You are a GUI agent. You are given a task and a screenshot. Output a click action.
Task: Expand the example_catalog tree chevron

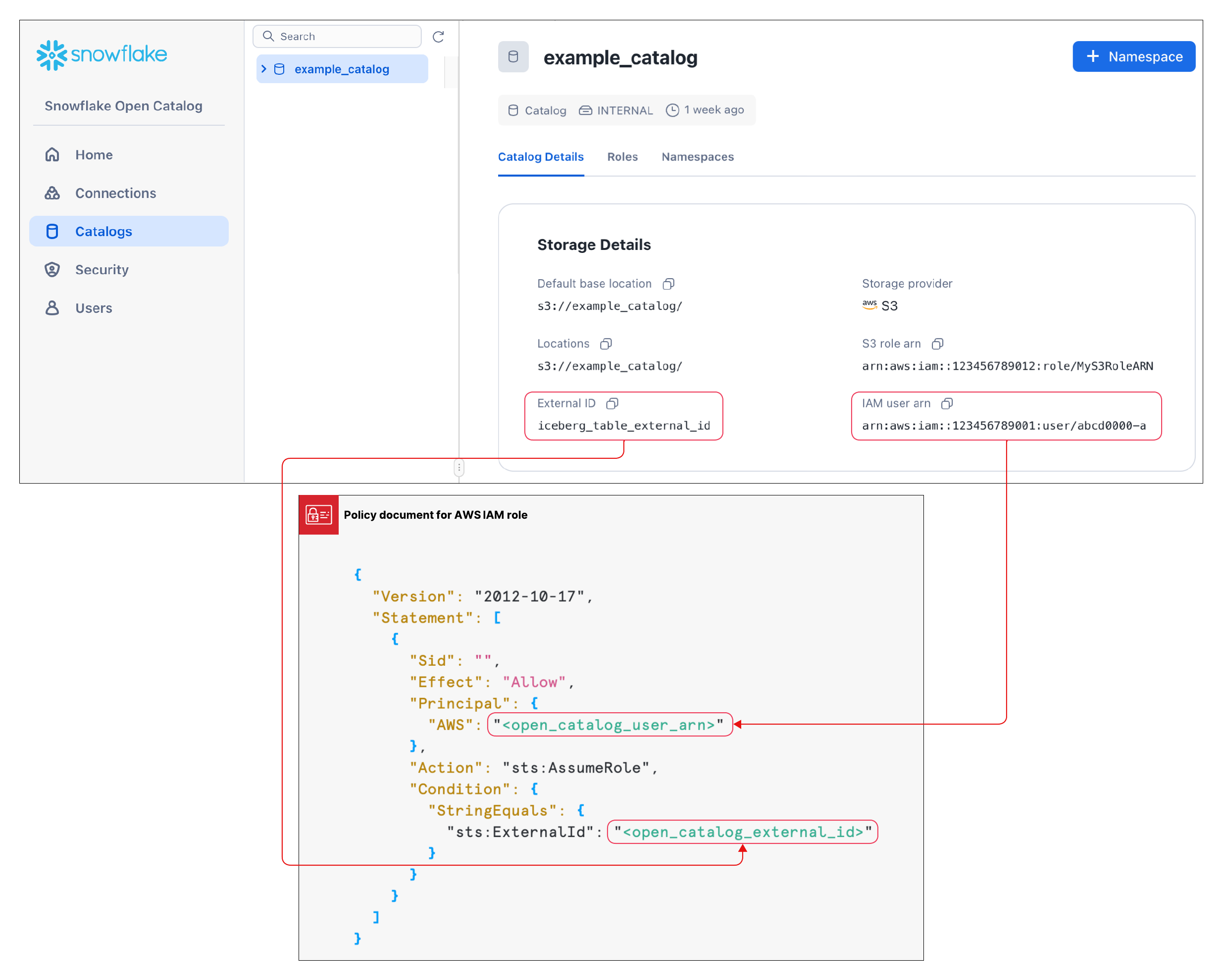[264, 69]
